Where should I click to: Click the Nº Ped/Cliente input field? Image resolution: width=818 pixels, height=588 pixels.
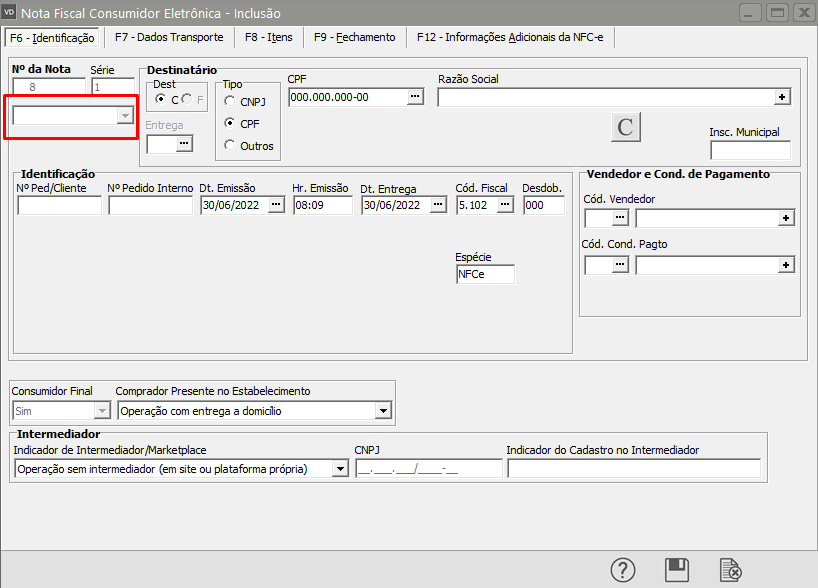point(60,205)
